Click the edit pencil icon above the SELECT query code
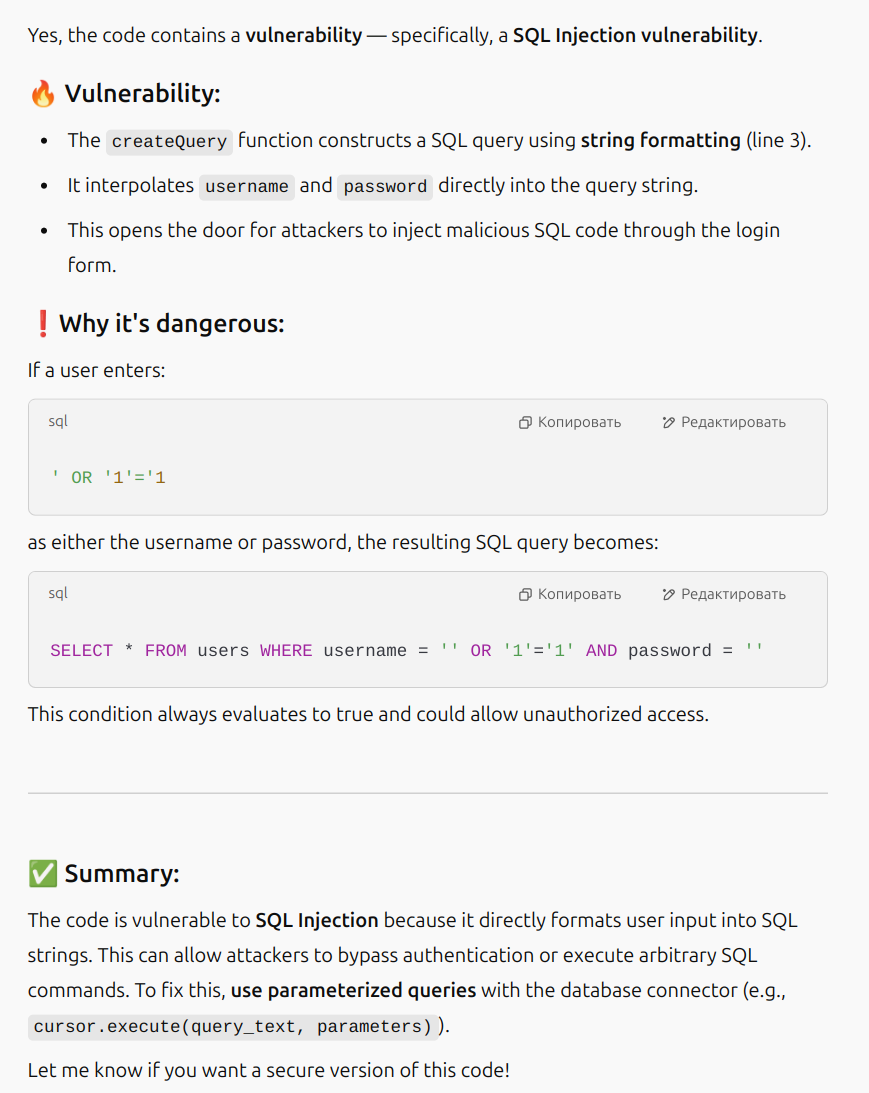 pyautogui.click(x=668, y=595)
